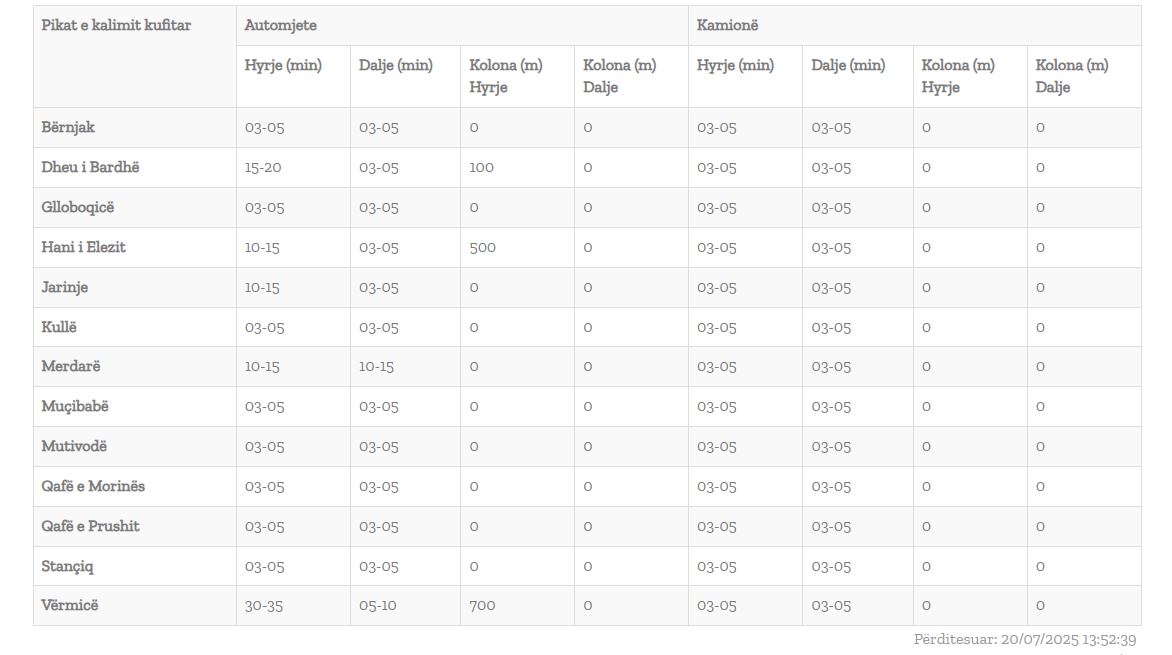The width and height of the screenshot is (1172, 655).
Task: Click the 100 column value for Dheu i Bardhë
Action: pos(481,167)
